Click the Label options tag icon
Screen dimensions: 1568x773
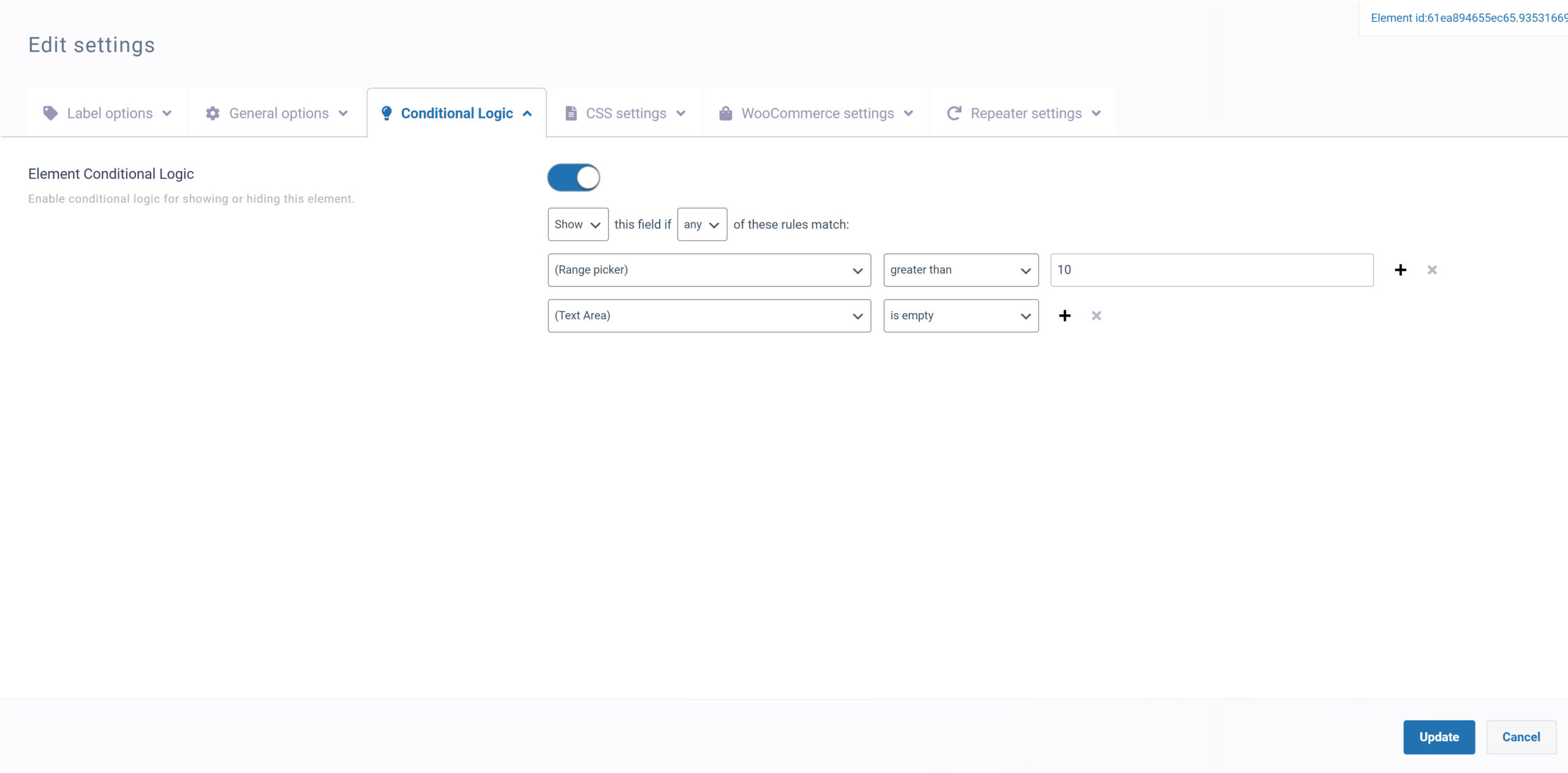click(x=50, y=113)
